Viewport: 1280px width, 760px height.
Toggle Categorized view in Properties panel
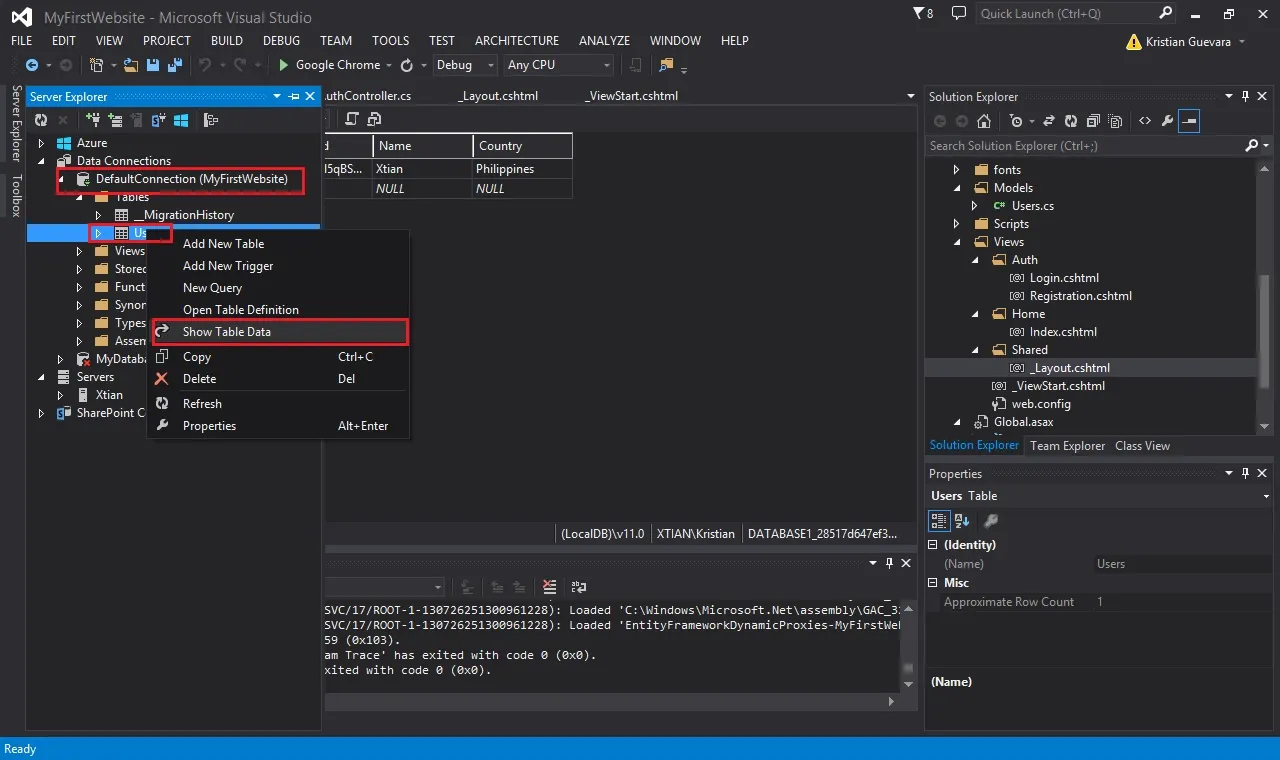pyautogui.click(x=939, y=521)
